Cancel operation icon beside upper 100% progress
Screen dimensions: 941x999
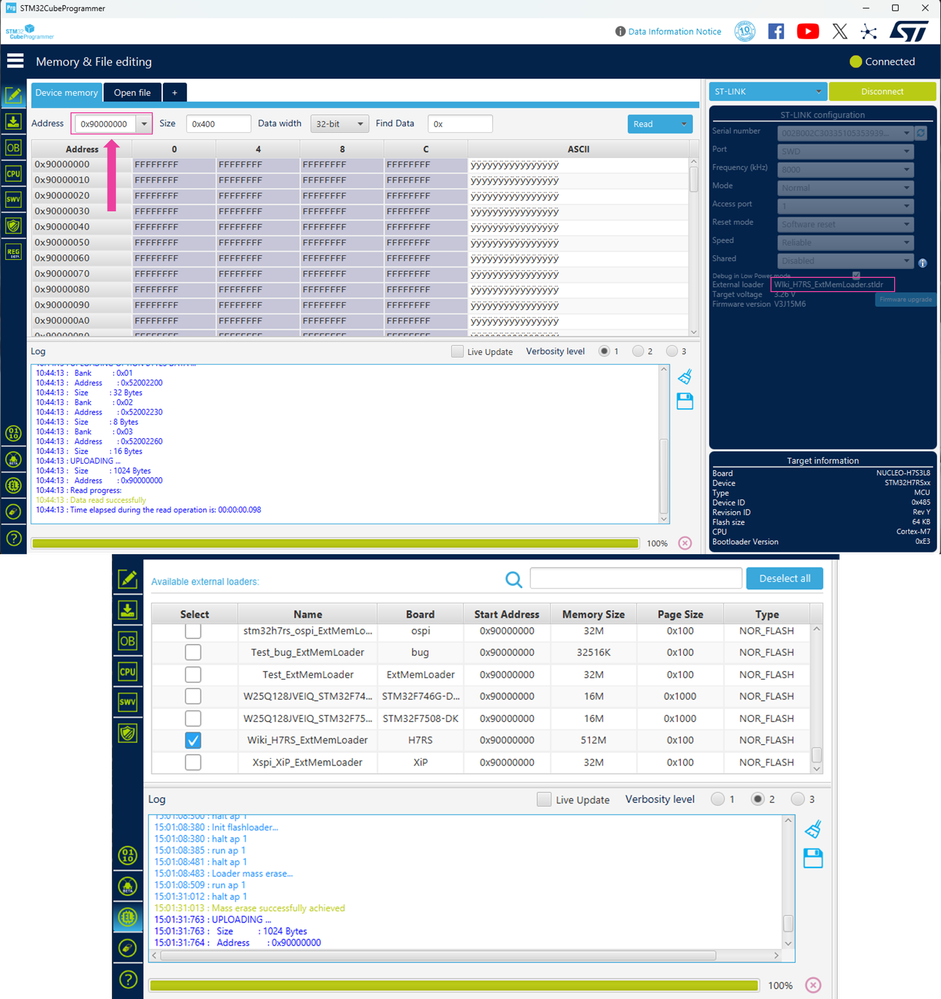click(x=685, y=543)
